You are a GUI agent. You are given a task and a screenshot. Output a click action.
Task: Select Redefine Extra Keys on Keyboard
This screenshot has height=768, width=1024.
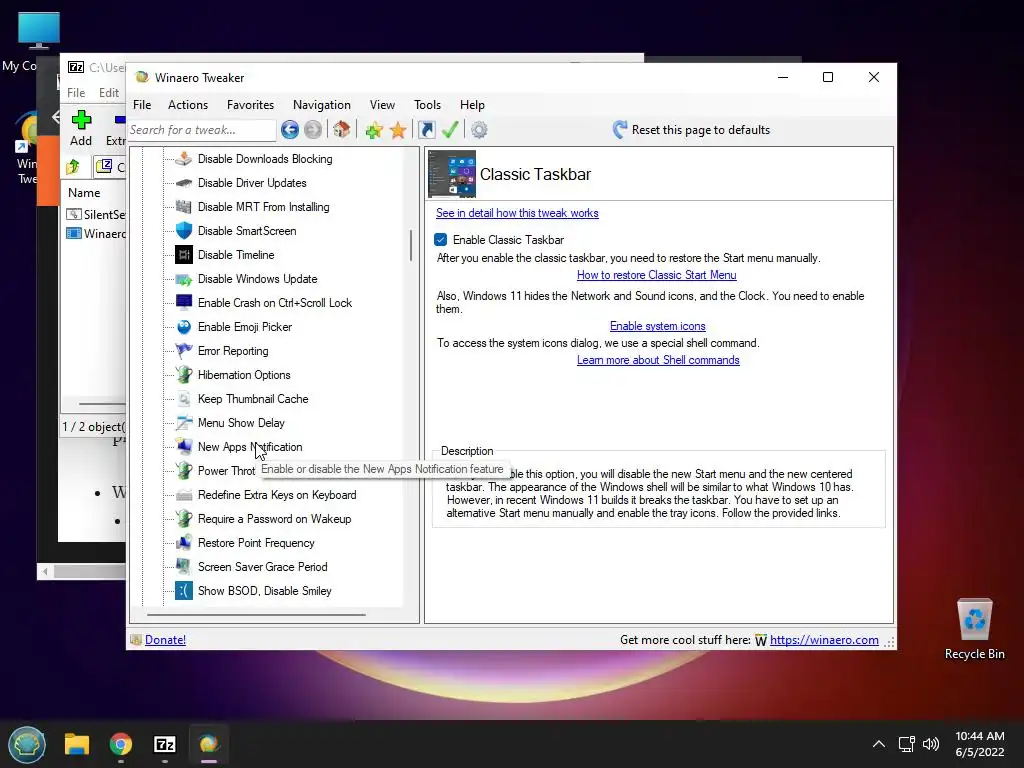point(277,495)
